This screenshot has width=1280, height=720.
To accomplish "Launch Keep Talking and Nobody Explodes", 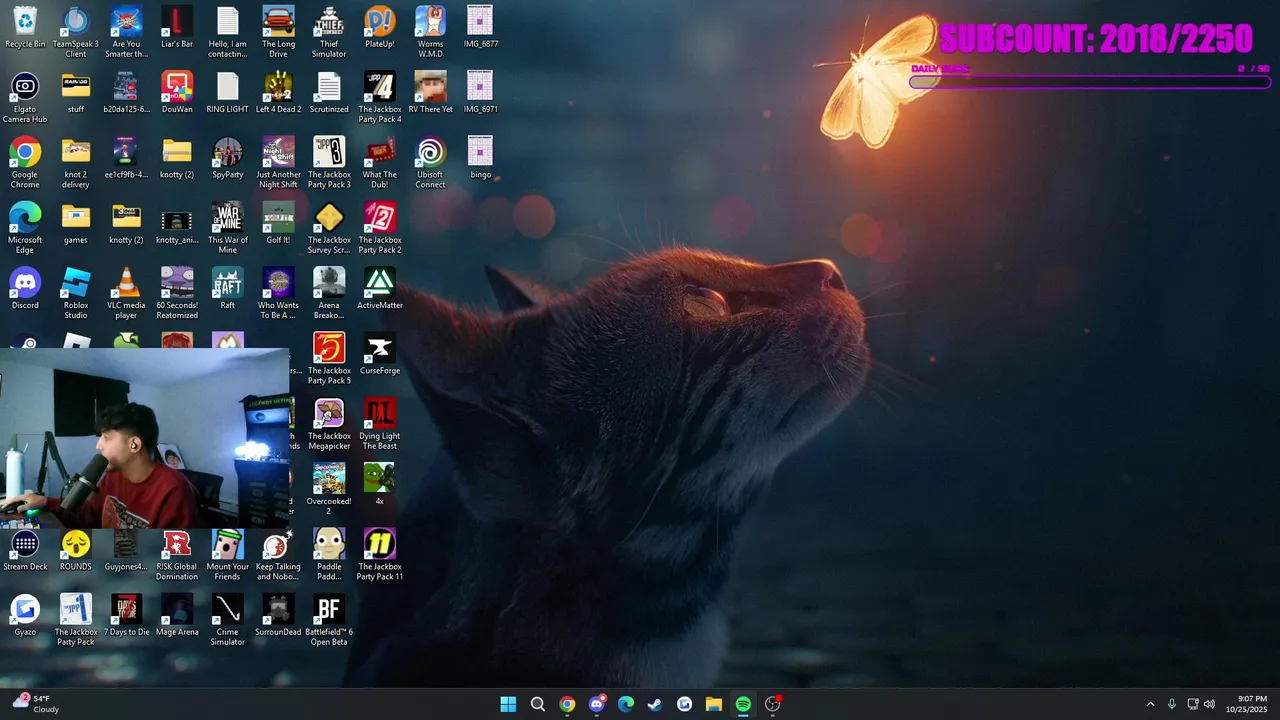I will pyautogui.click(x=278, y=554).
